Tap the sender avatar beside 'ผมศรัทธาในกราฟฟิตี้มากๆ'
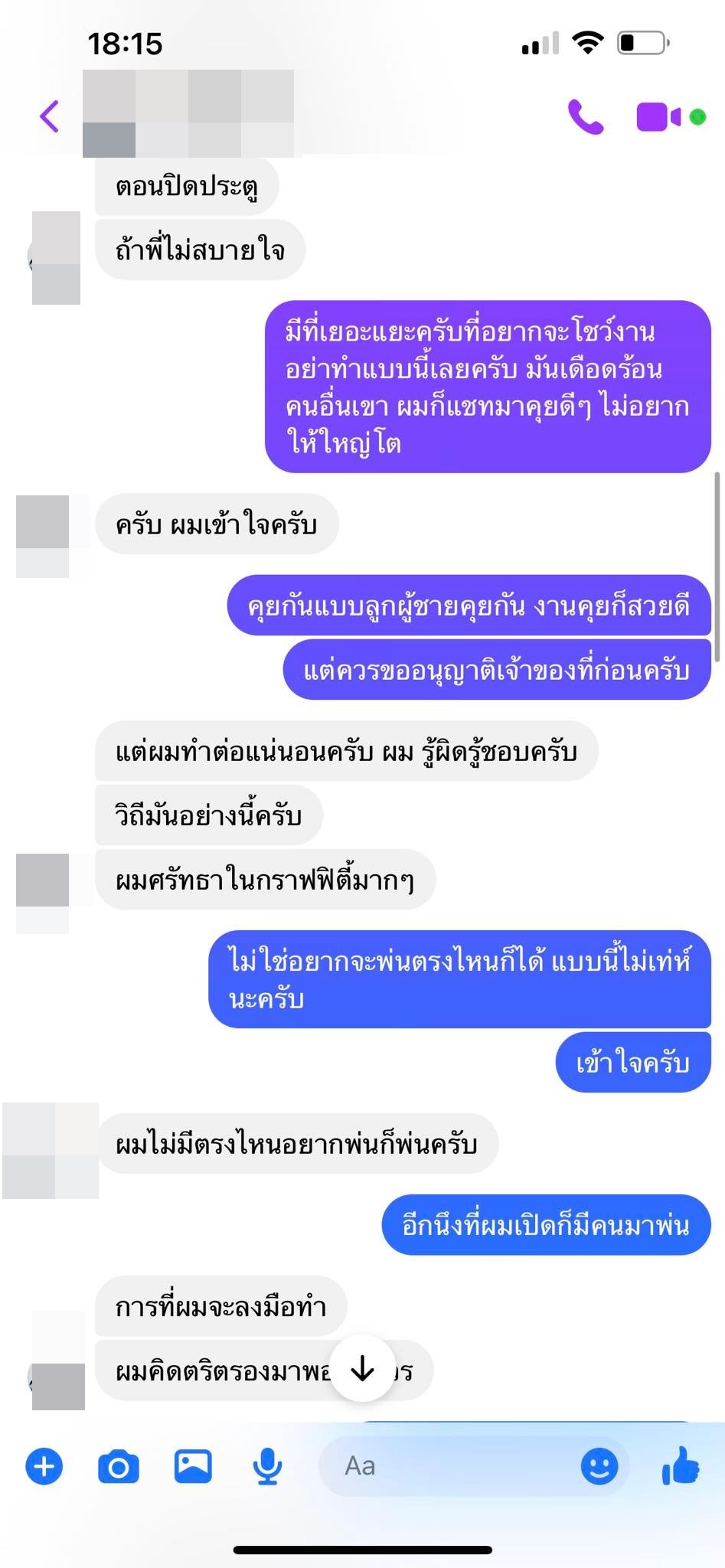The height and width of the screenshot is (1568, 725). point(43,893)
